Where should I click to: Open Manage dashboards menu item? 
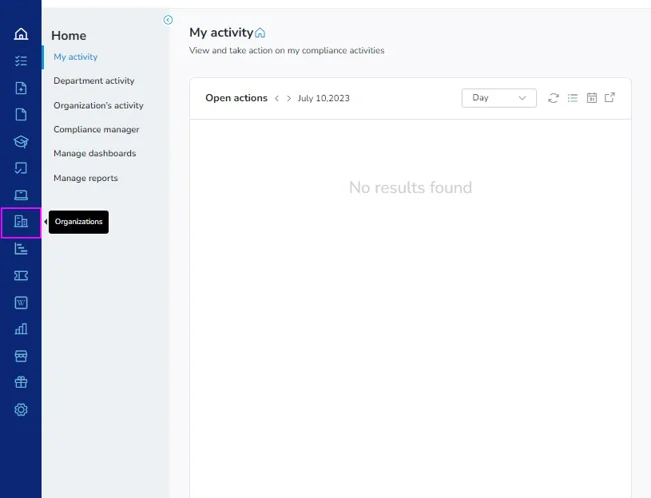[x=95, y=154]
